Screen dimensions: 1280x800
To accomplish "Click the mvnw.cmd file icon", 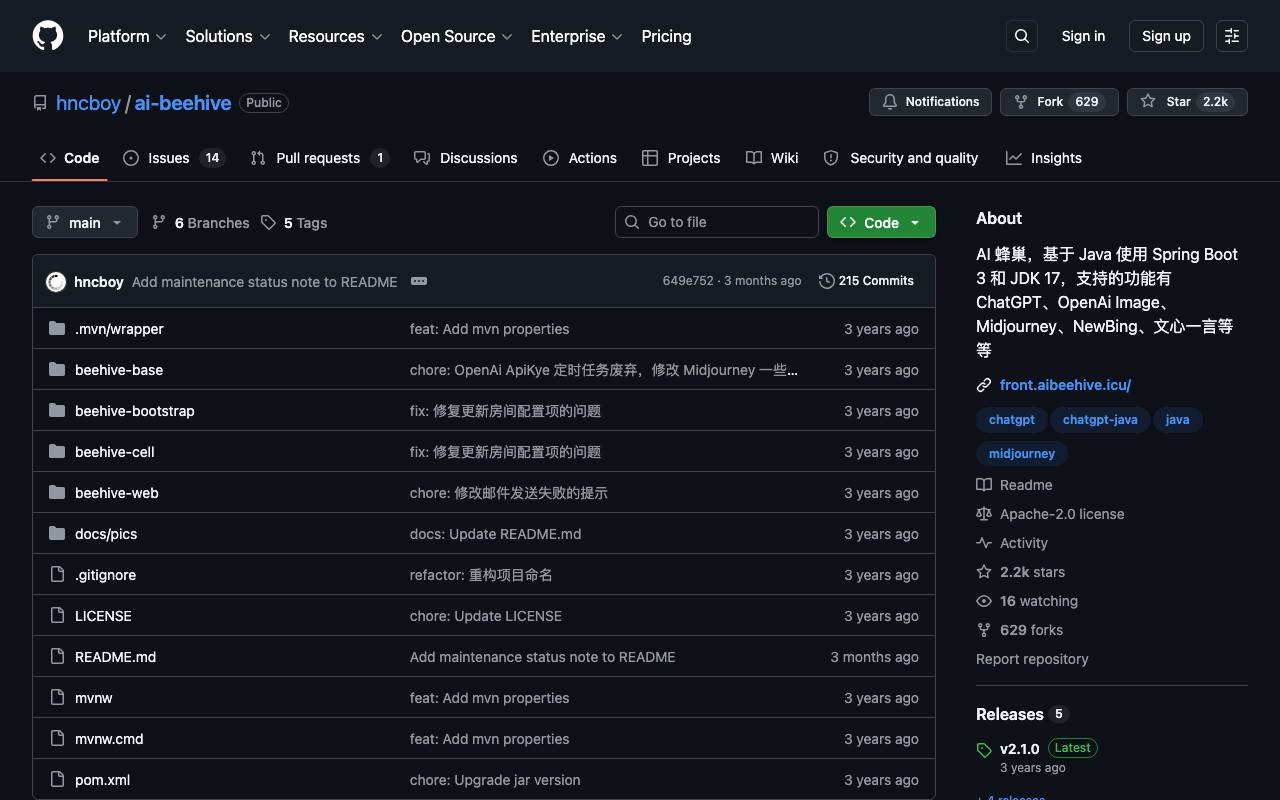I will (57, 738).
